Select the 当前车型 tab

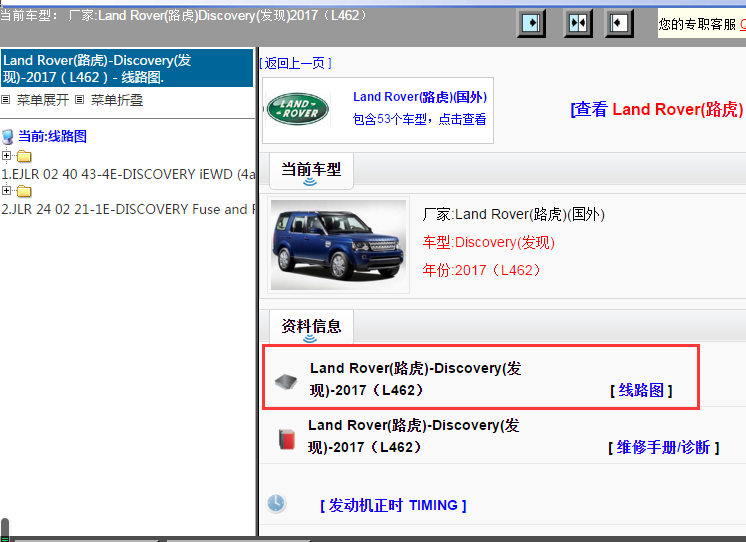coord(311,170)
